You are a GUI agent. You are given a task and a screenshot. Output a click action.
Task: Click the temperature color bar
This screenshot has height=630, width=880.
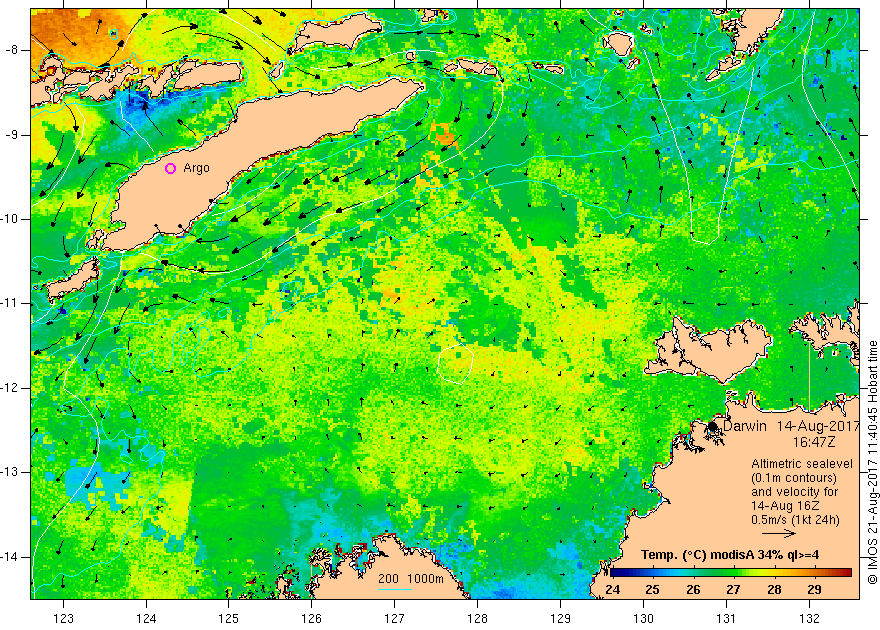731,573
